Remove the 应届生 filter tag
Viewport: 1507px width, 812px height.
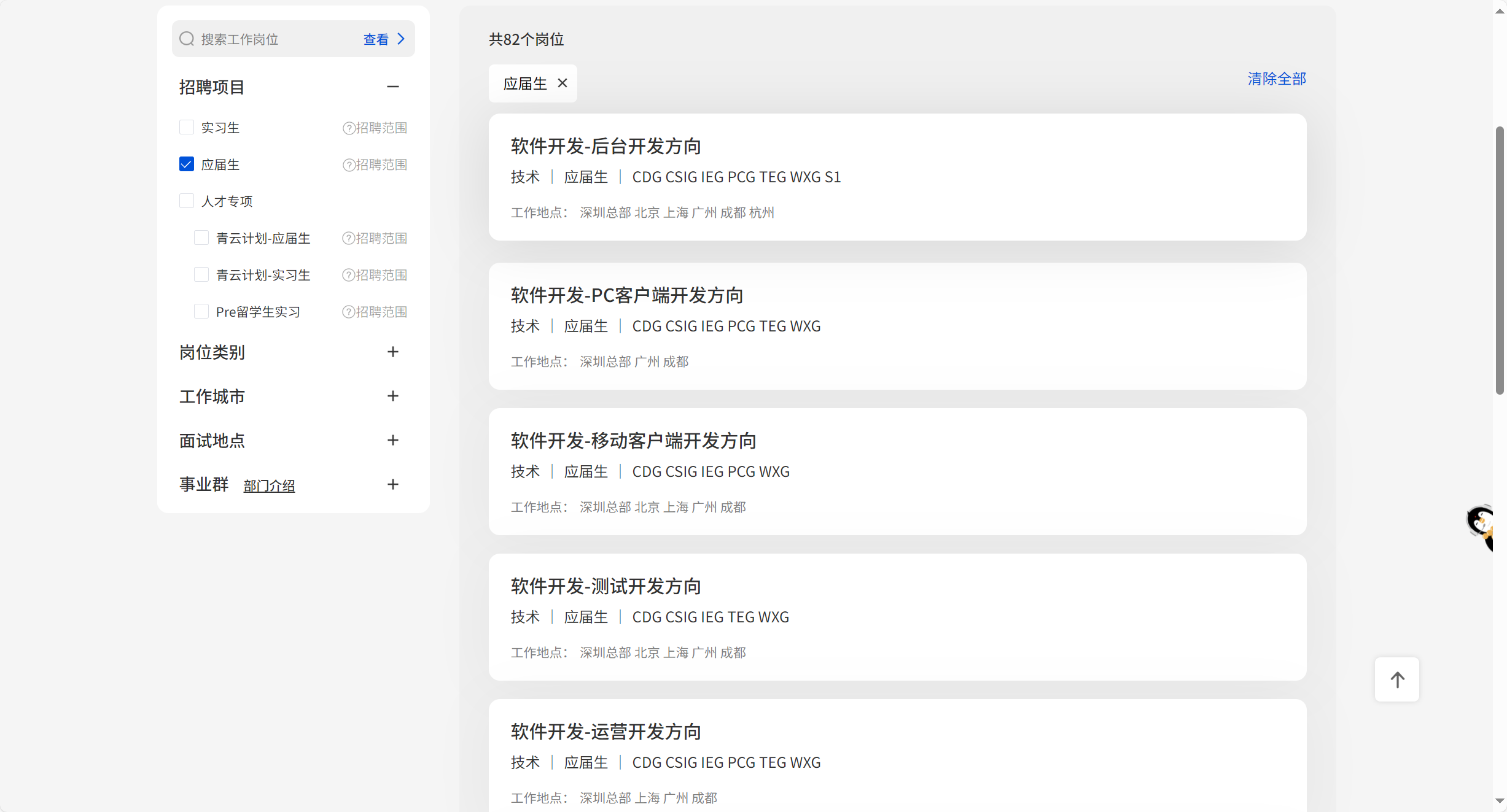[x=563, y=83]
